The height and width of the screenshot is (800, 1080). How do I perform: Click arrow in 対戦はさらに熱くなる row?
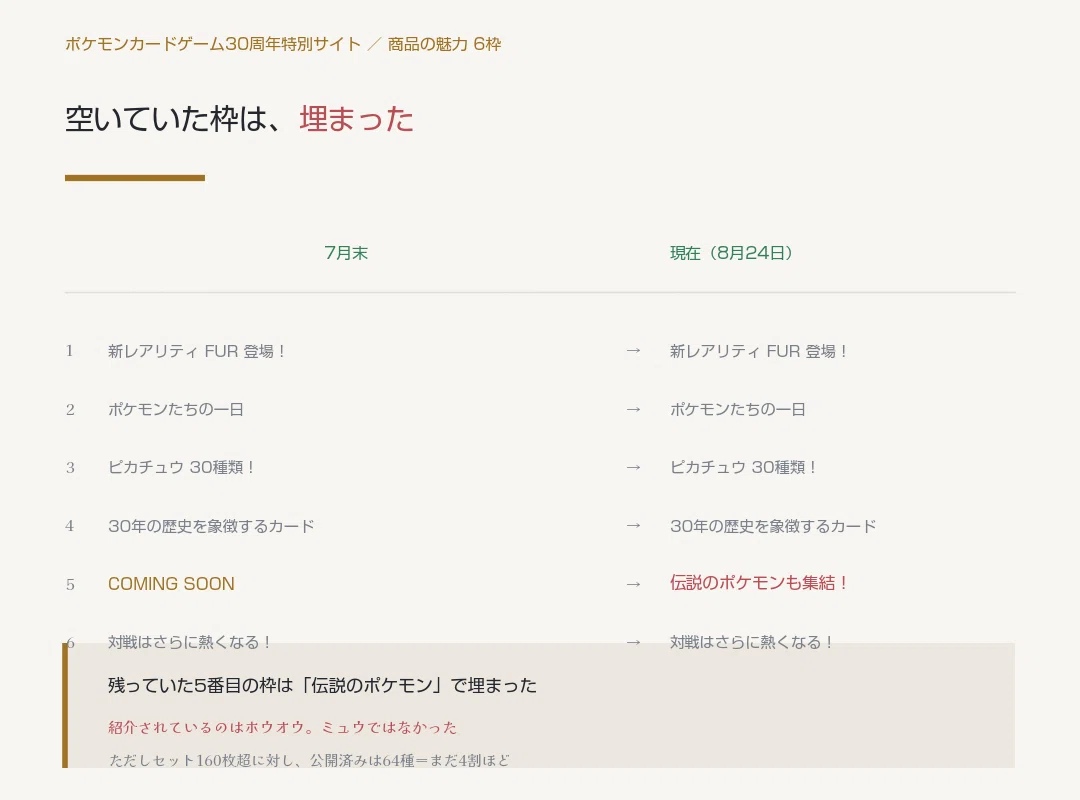tap(633, 642)
